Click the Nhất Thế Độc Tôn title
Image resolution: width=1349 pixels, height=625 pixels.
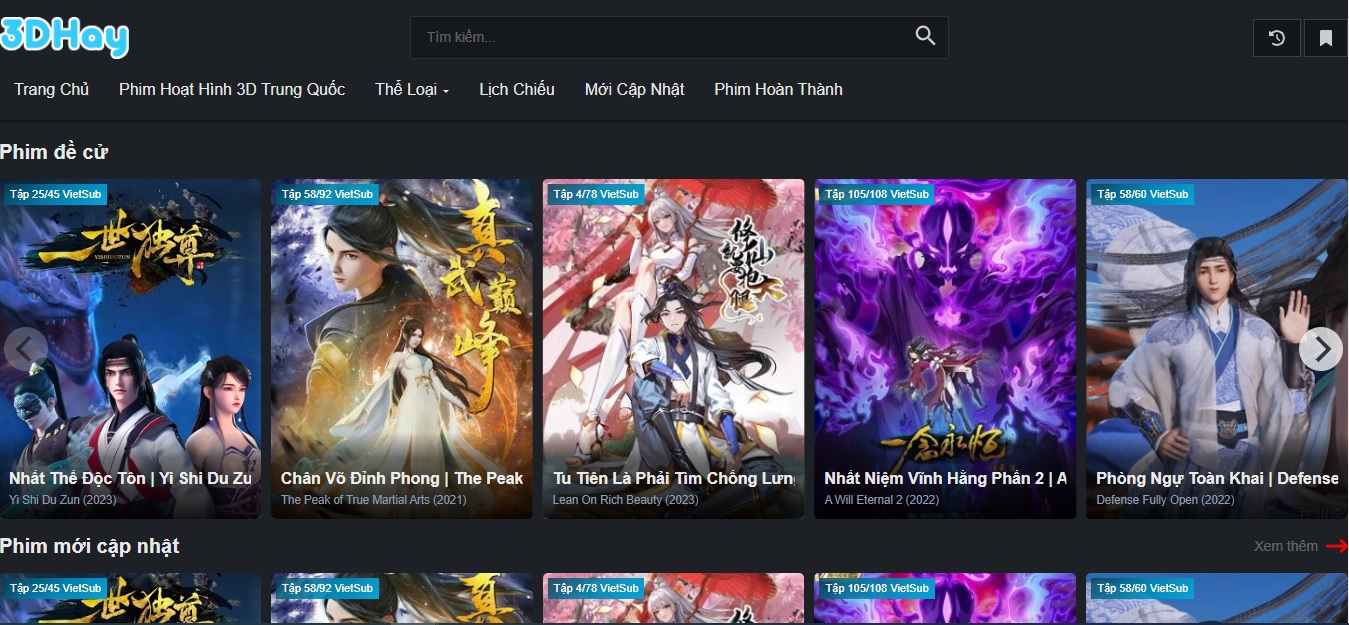(x=130, y=478)
